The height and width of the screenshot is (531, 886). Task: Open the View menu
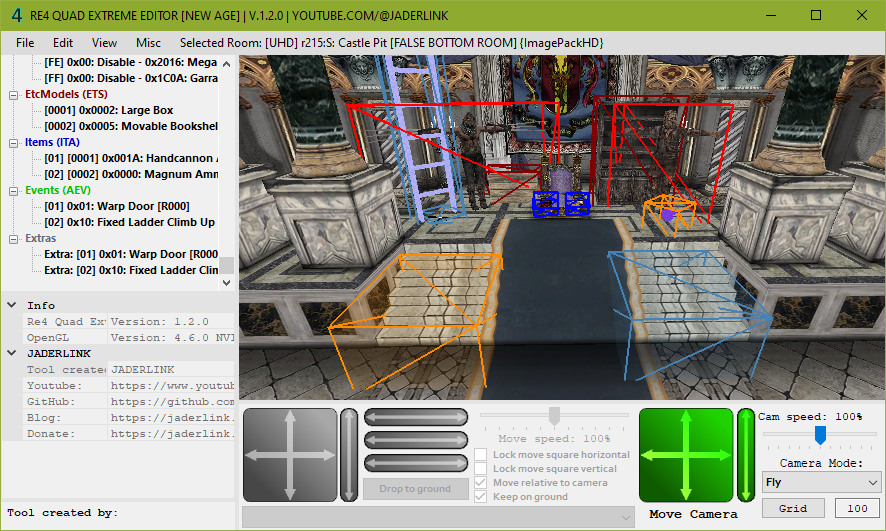[x=104, y=43]
